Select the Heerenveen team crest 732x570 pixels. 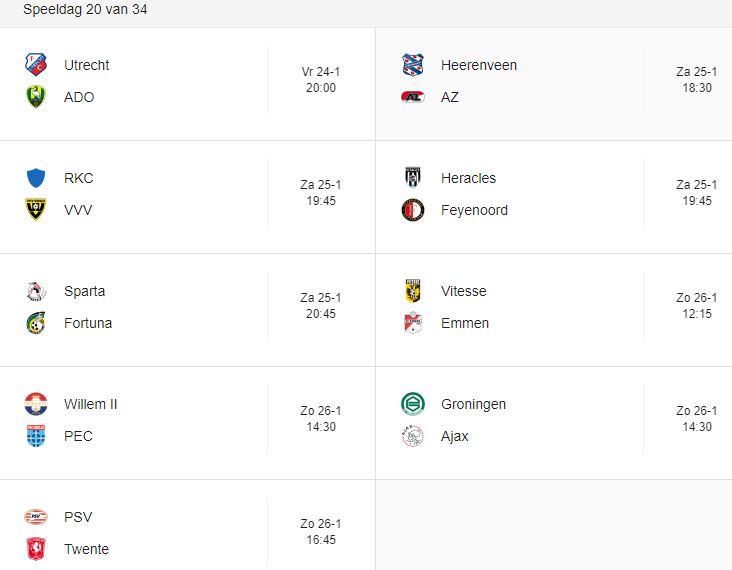tap(413, 64)
